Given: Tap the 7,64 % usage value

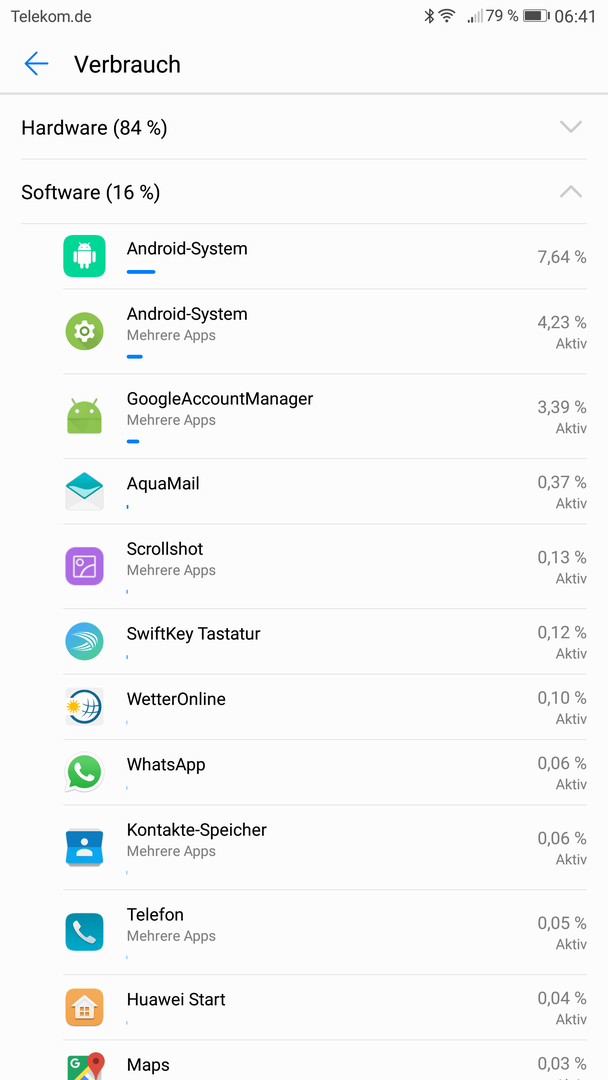Looking at the screenshot, I should [x=562, y=257].
